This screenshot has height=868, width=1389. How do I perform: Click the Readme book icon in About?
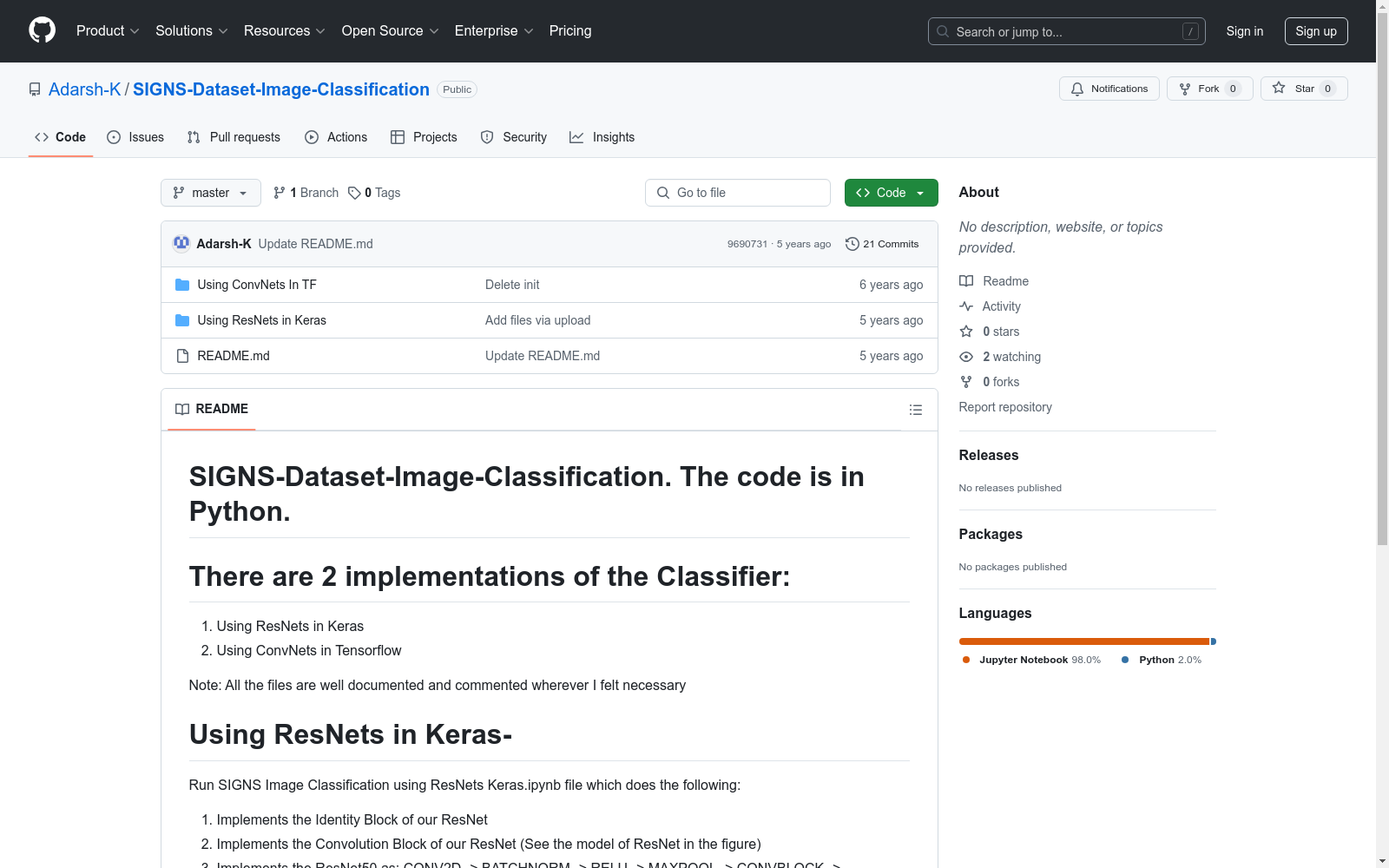pyautogui.click(x=966, y=281)
